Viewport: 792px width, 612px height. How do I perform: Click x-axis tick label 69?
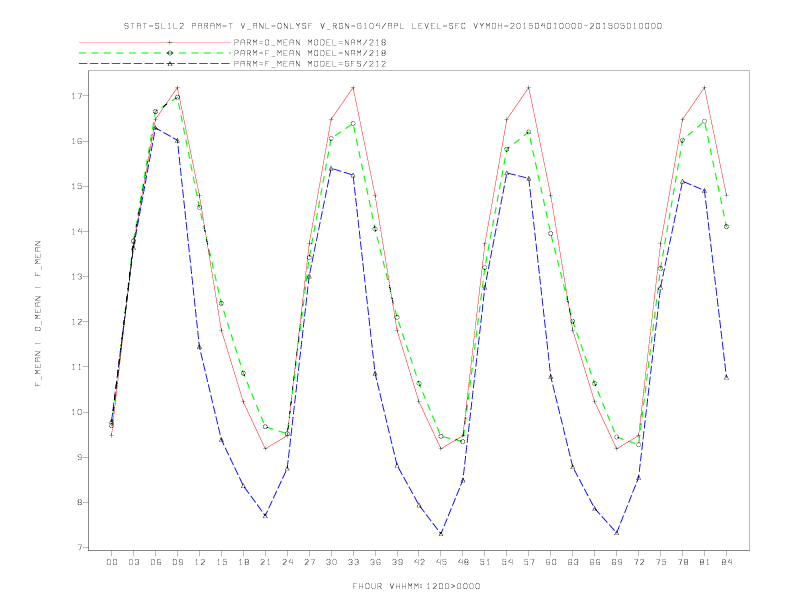coord(617,562)
